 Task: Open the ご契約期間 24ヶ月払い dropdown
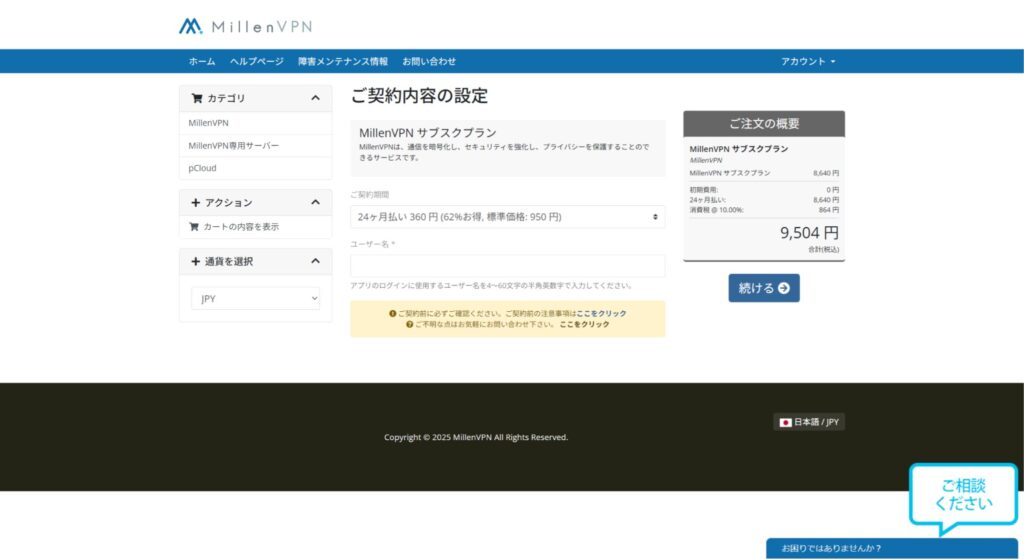507,217
